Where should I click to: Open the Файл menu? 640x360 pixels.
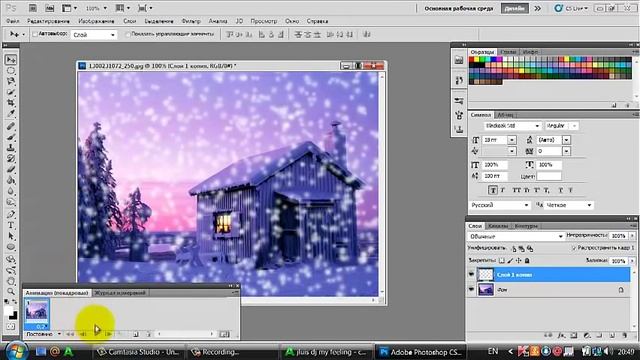(13, 21)
